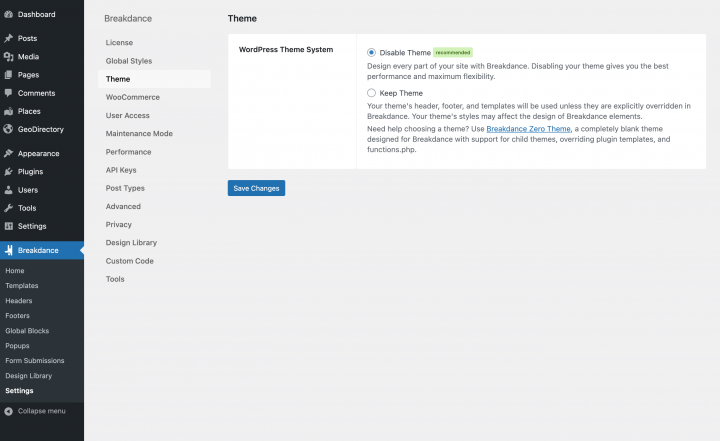Click the Appearance paintbrush icon

point(9,154)
